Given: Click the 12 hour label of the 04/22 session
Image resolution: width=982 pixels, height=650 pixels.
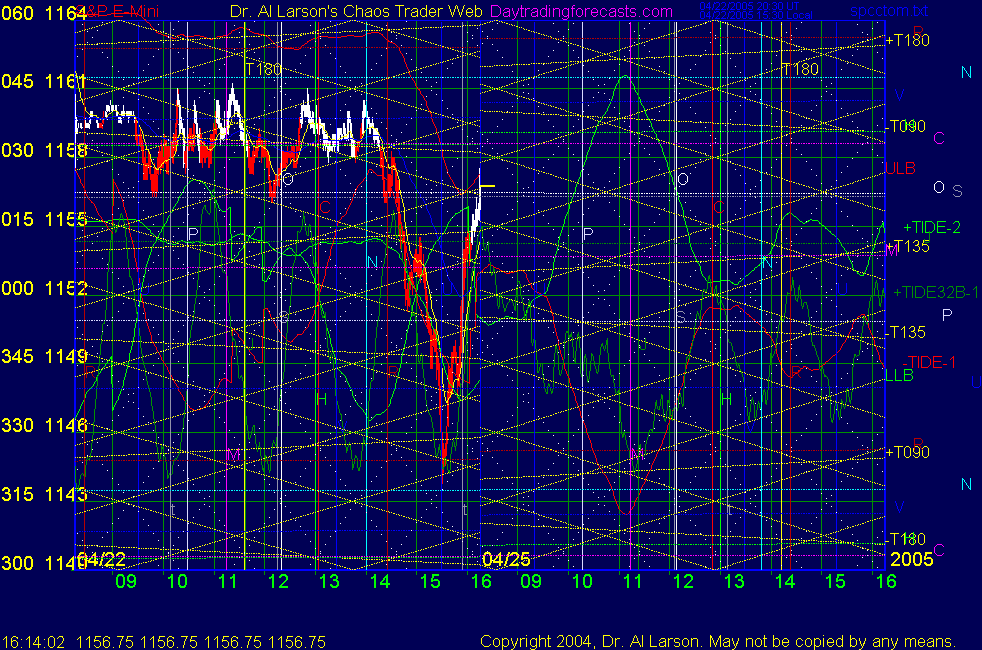Looking at the screenshot, I should point(278,581).
